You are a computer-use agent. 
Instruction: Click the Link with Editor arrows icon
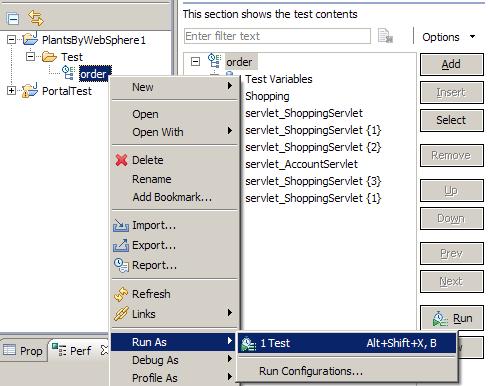[x=36, y=18]
